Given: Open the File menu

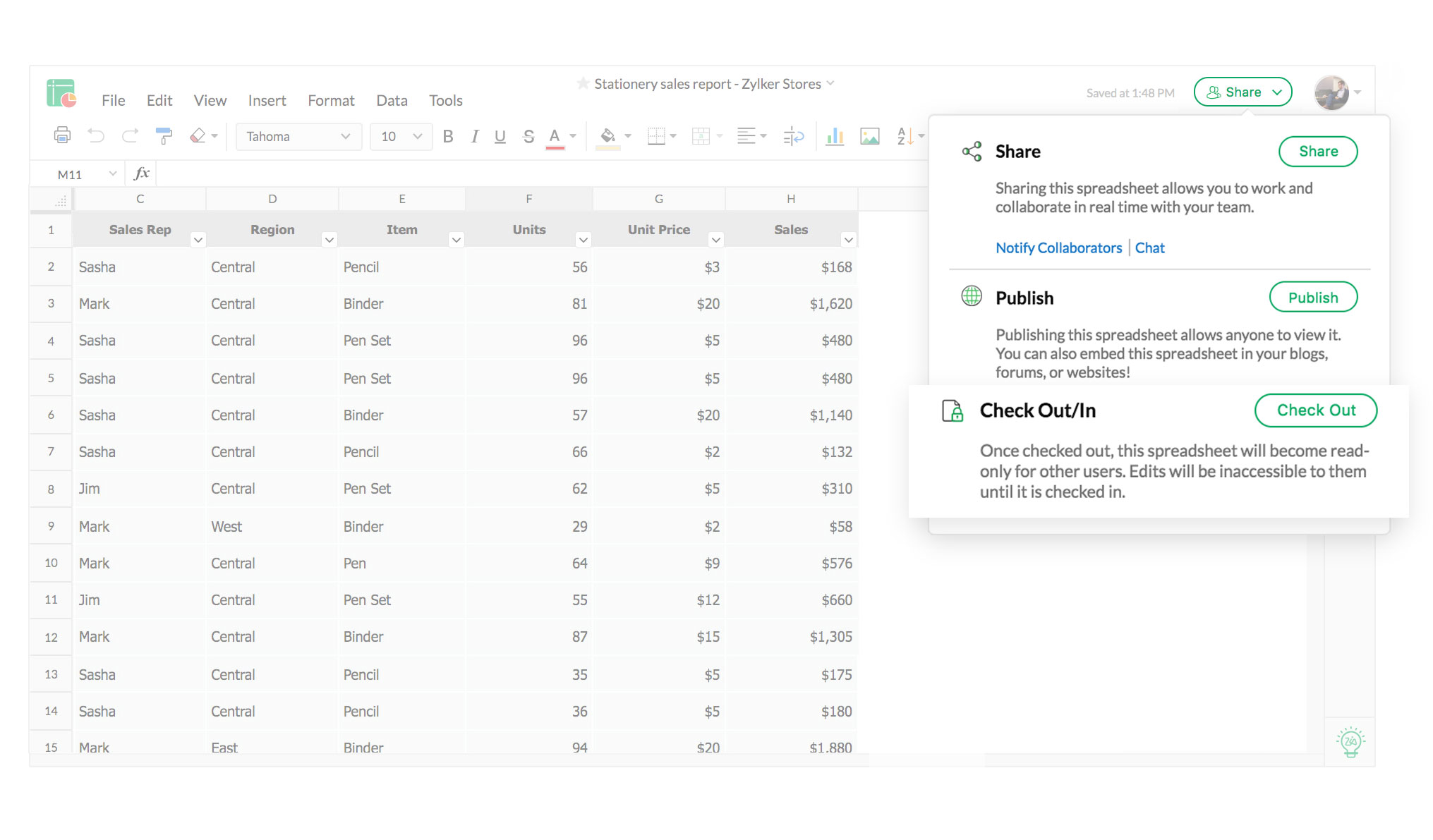Looking at the screenshot, I should (x=113, y=100).
